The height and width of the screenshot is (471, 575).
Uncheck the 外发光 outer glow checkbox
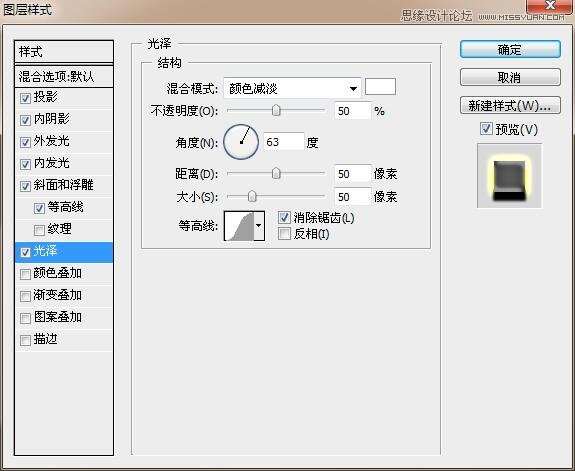click(x=25, y=142)
